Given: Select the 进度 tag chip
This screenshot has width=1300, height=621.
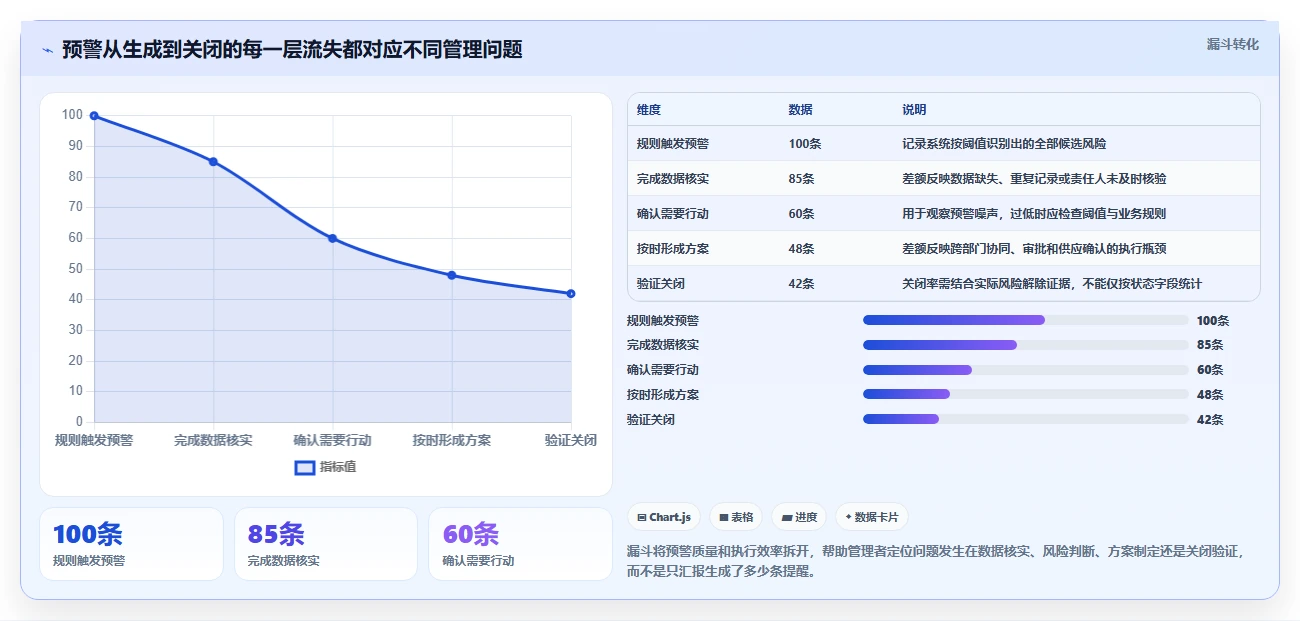Looking at the screenshot, I should tap(800, 517).
